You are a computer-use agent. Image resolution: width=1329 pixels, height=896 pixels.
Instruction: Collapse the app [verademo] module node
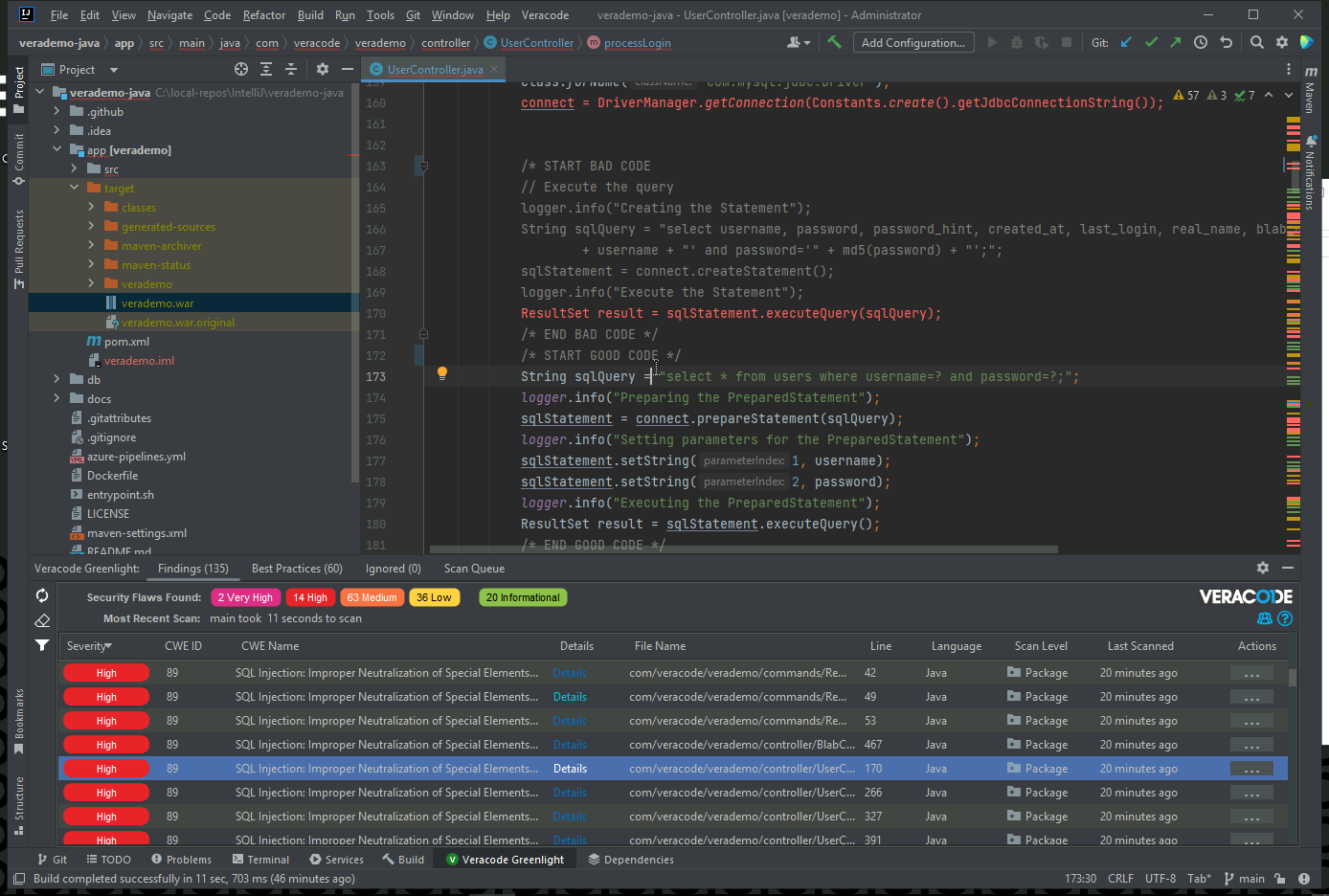coord(56,149)
